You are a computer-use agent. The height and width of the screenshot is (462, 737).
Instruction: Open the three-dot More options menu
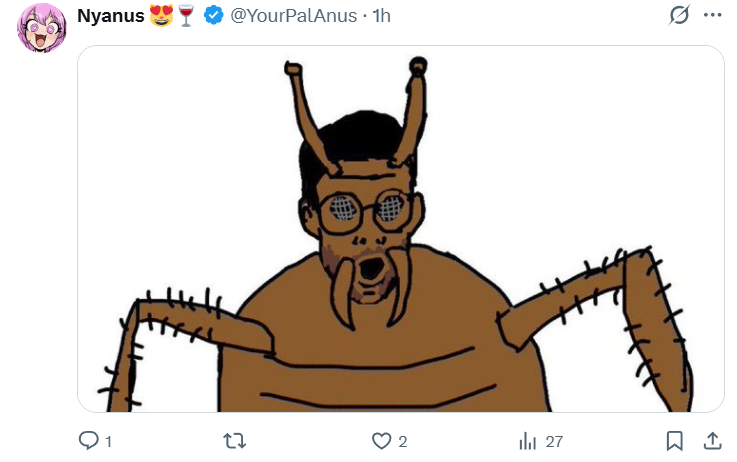coord(713,15)
